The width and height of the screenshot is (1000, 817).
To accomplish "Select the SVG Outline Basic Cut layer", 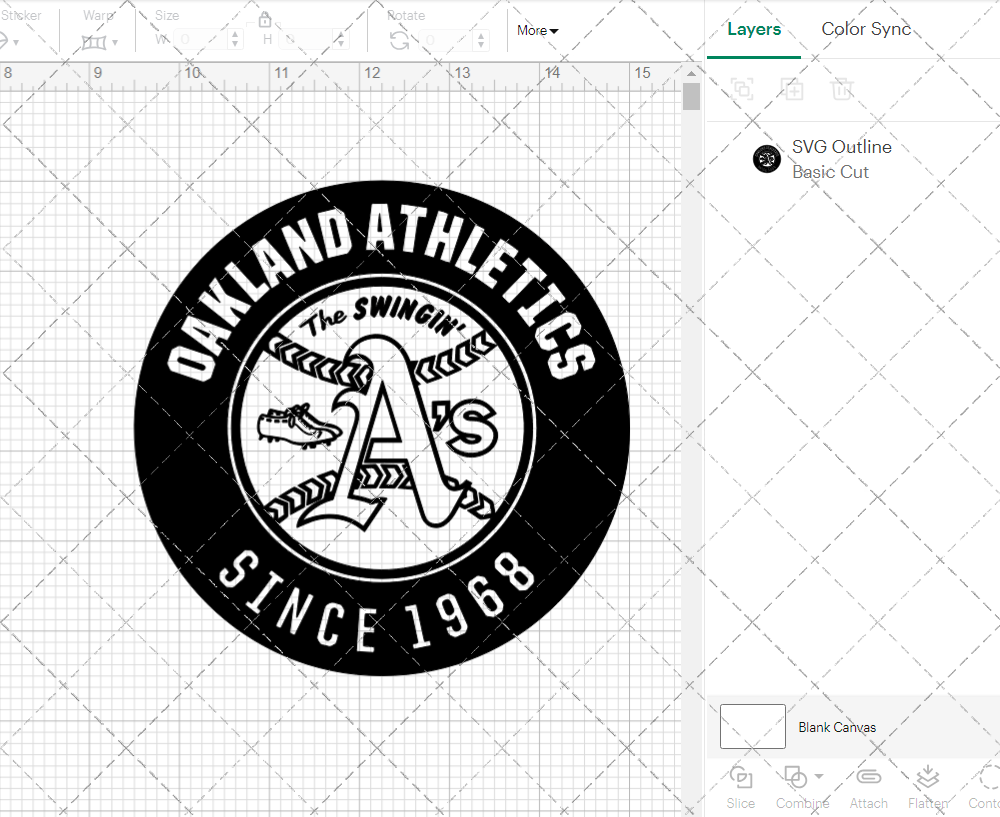I will (842, 158).
